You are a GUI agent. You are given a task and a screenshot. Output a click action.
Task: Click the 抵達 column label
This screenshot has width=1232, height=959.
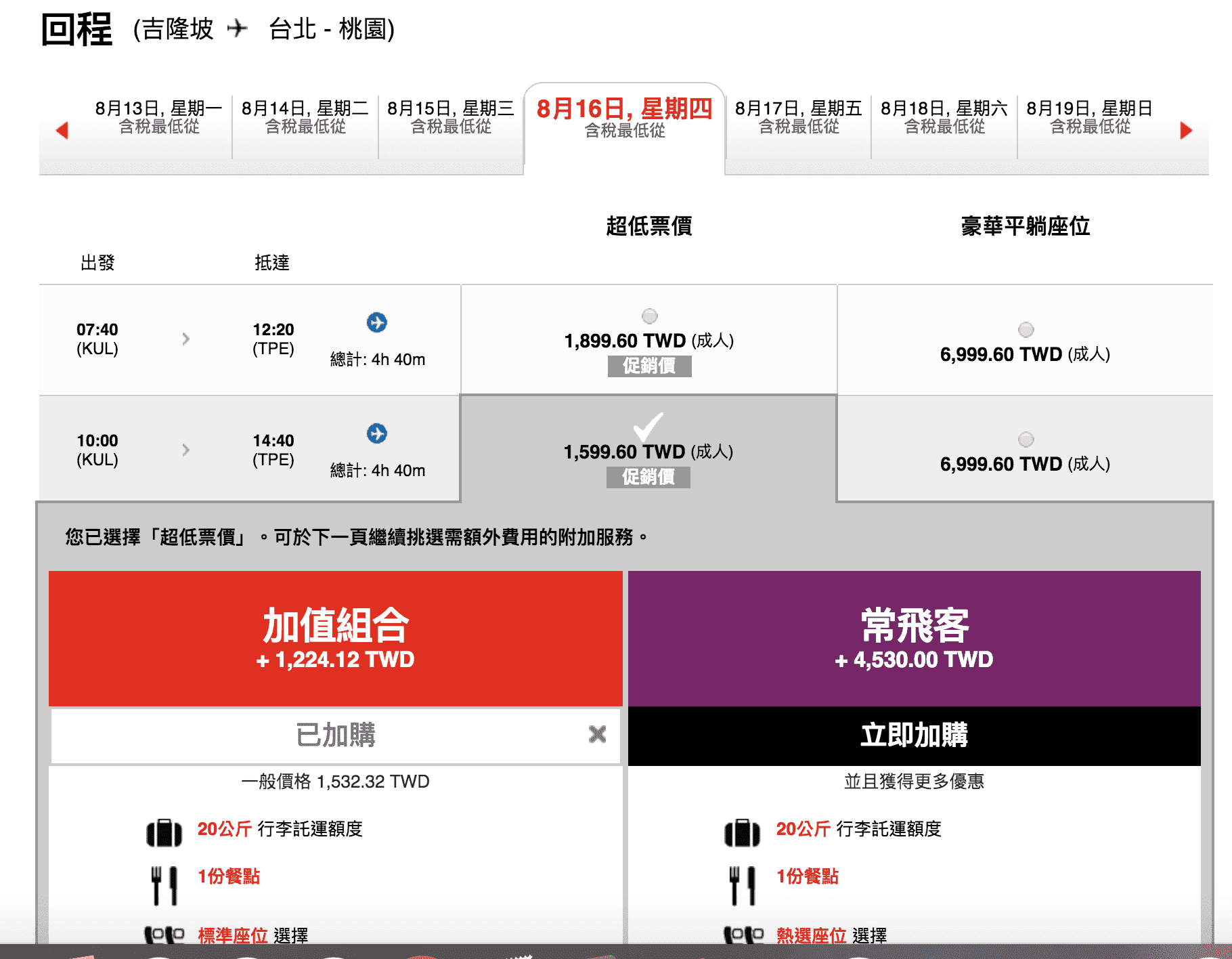click(x=272, y=263)
